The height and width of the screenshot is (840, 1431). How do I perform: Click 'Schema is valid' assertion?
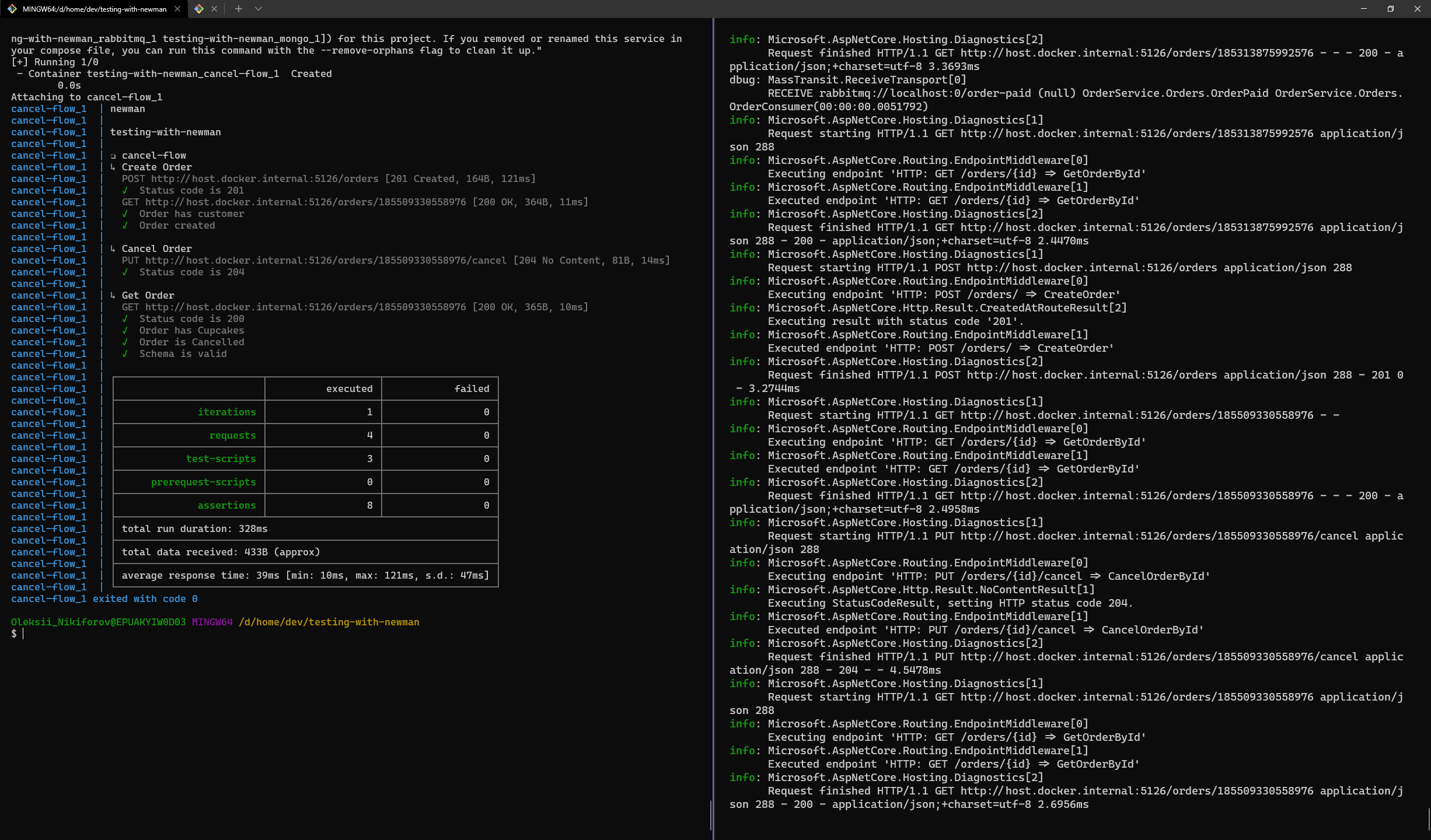coord(183,353)
